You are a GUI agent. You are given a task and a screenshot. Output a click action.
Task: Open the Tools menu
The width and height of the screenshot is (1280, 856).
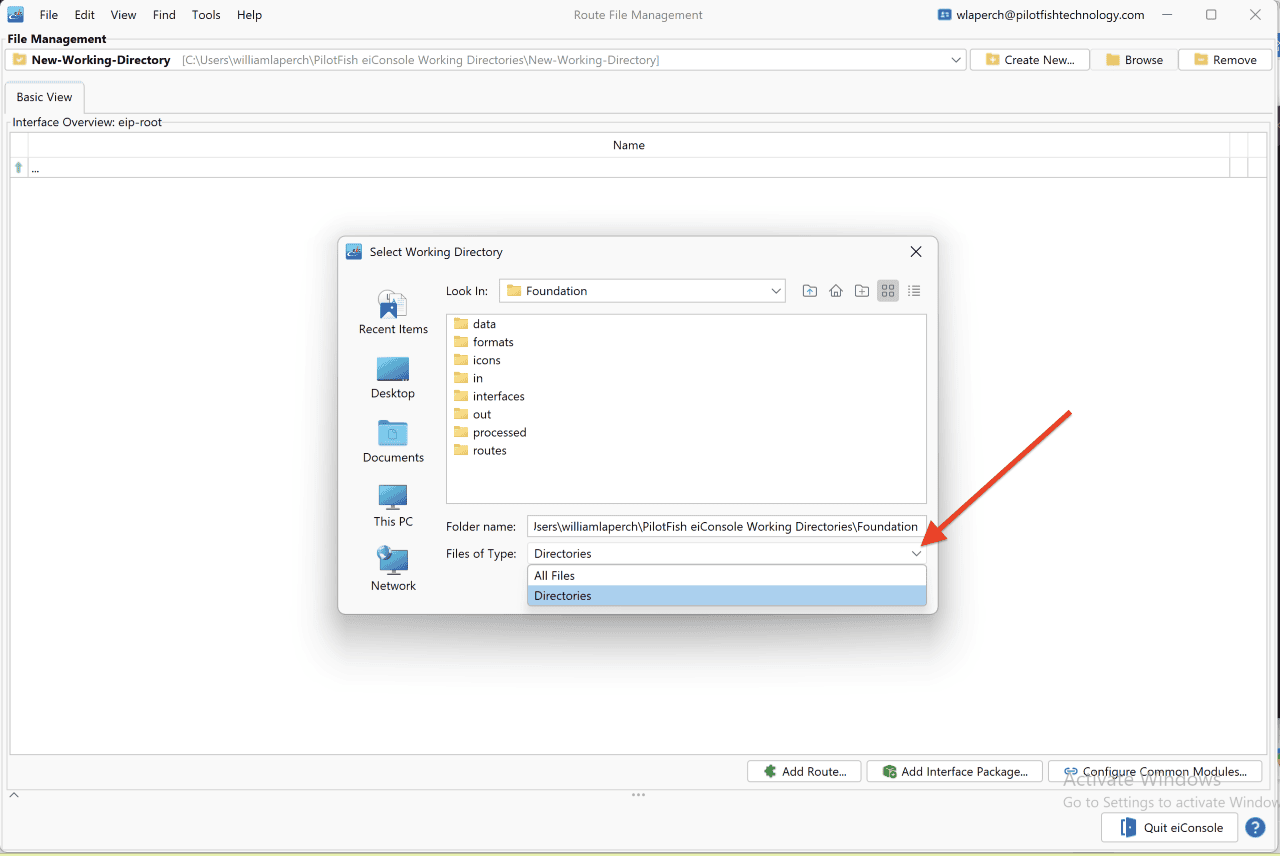coord(206,15)
